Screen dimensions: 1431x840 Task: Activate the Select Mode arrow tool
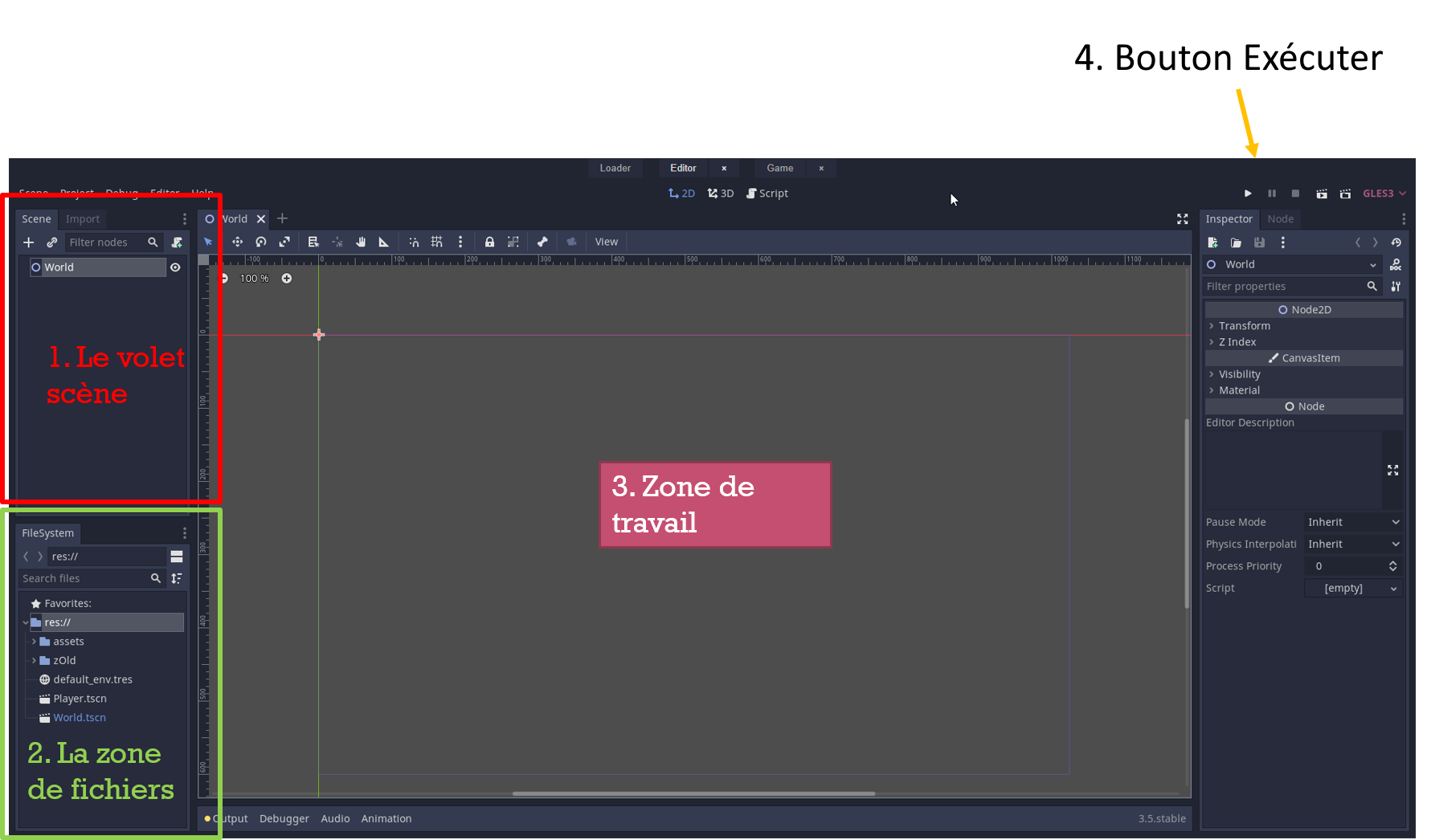pos(208,242)
